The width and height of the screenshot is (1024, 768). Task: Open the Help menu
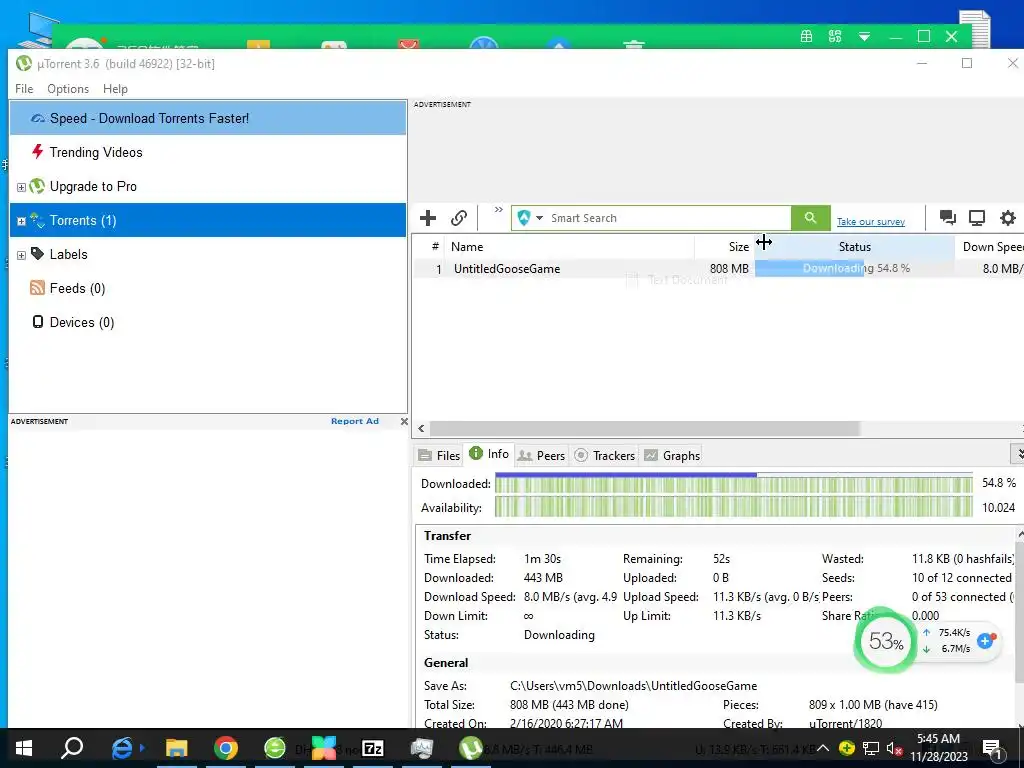115,89
